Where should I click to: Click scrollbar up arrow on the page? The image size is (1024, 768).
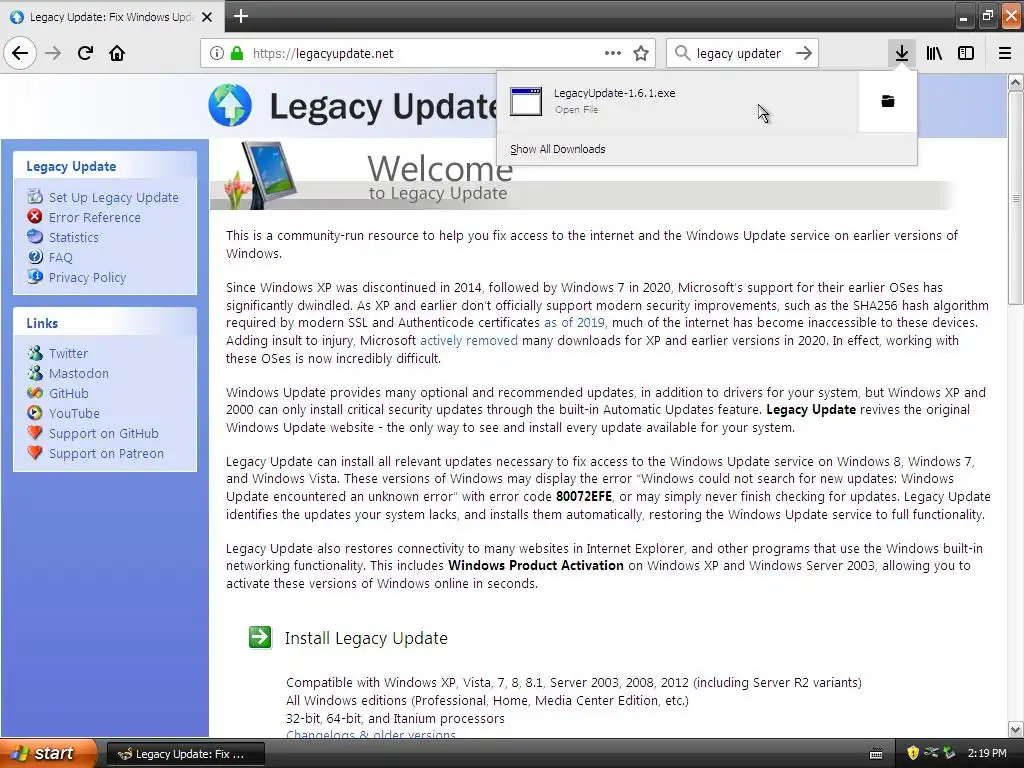pos(1015,82)
